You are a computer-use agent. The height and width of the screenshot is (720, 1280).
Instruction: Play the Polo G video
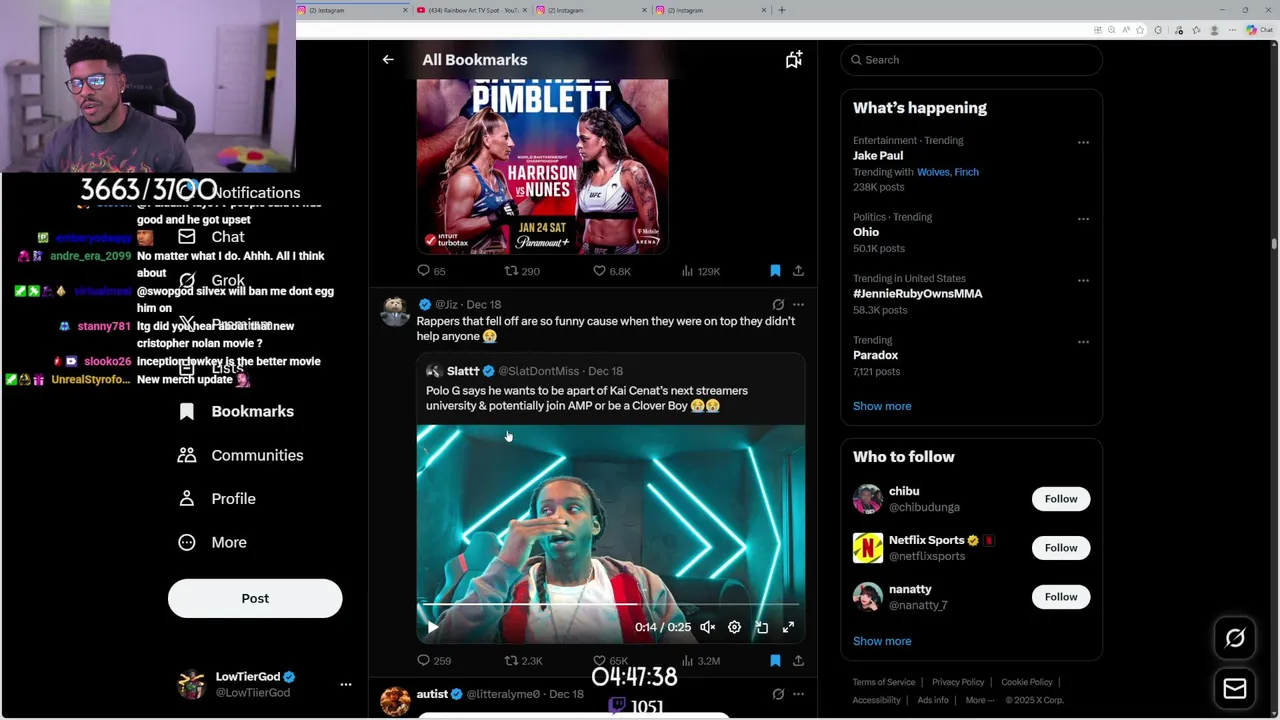(x=432, y=627)
